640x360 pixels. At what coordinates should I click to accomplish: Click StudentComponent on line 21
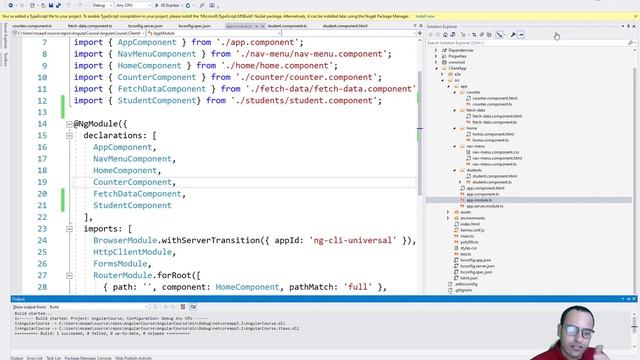tap(132, 205)
